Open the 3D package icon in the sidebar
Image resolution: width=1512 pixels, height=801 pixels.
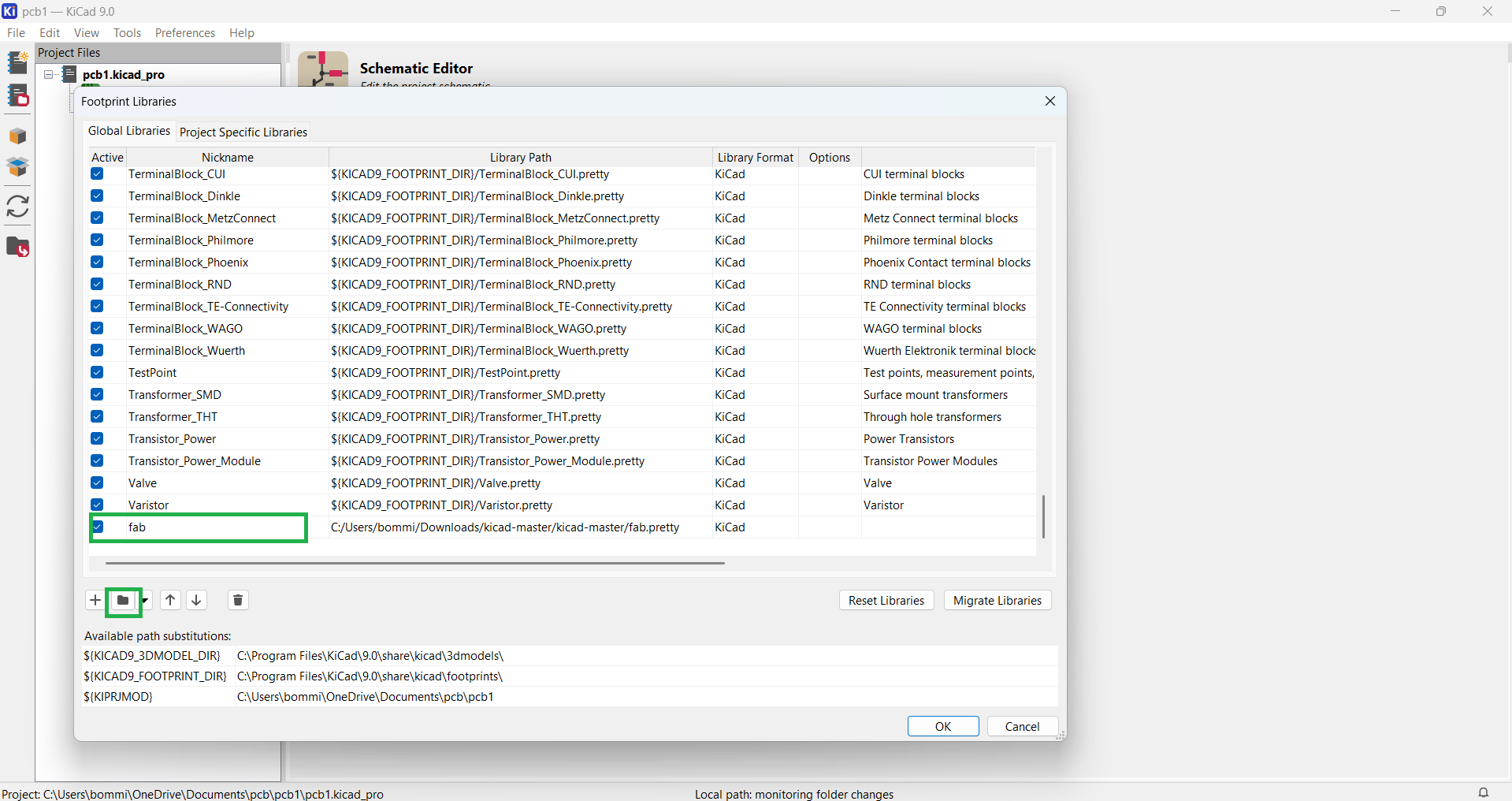pos(17,136)
